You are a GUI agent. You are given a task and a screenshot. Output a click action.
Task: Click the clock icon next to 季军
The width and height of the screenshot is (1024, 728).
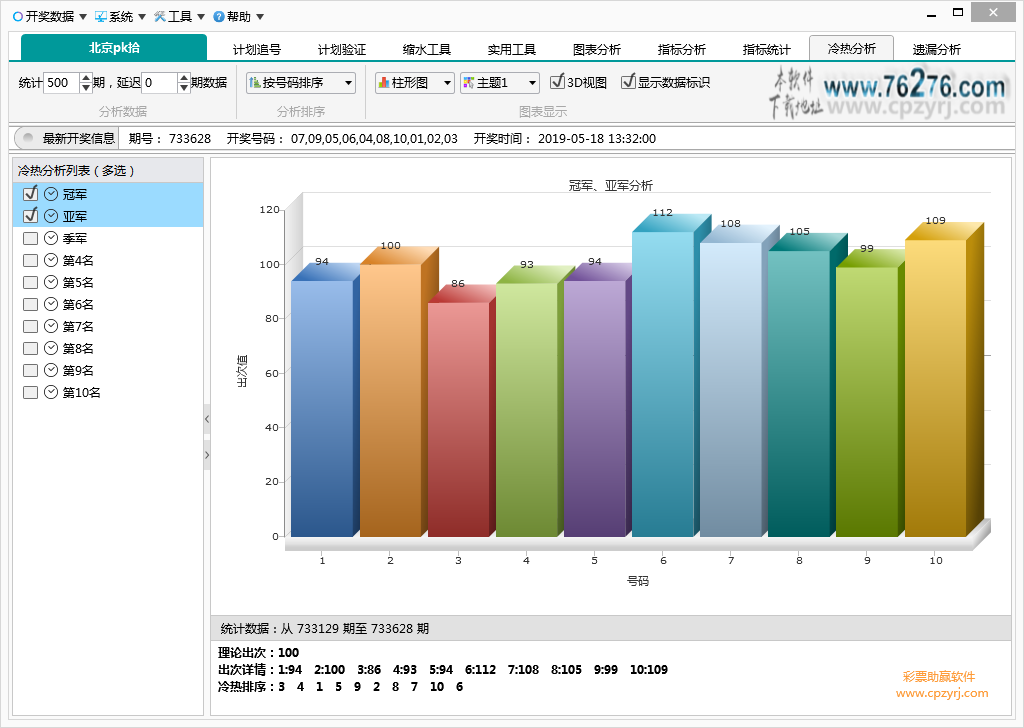(x=51, y=238)
